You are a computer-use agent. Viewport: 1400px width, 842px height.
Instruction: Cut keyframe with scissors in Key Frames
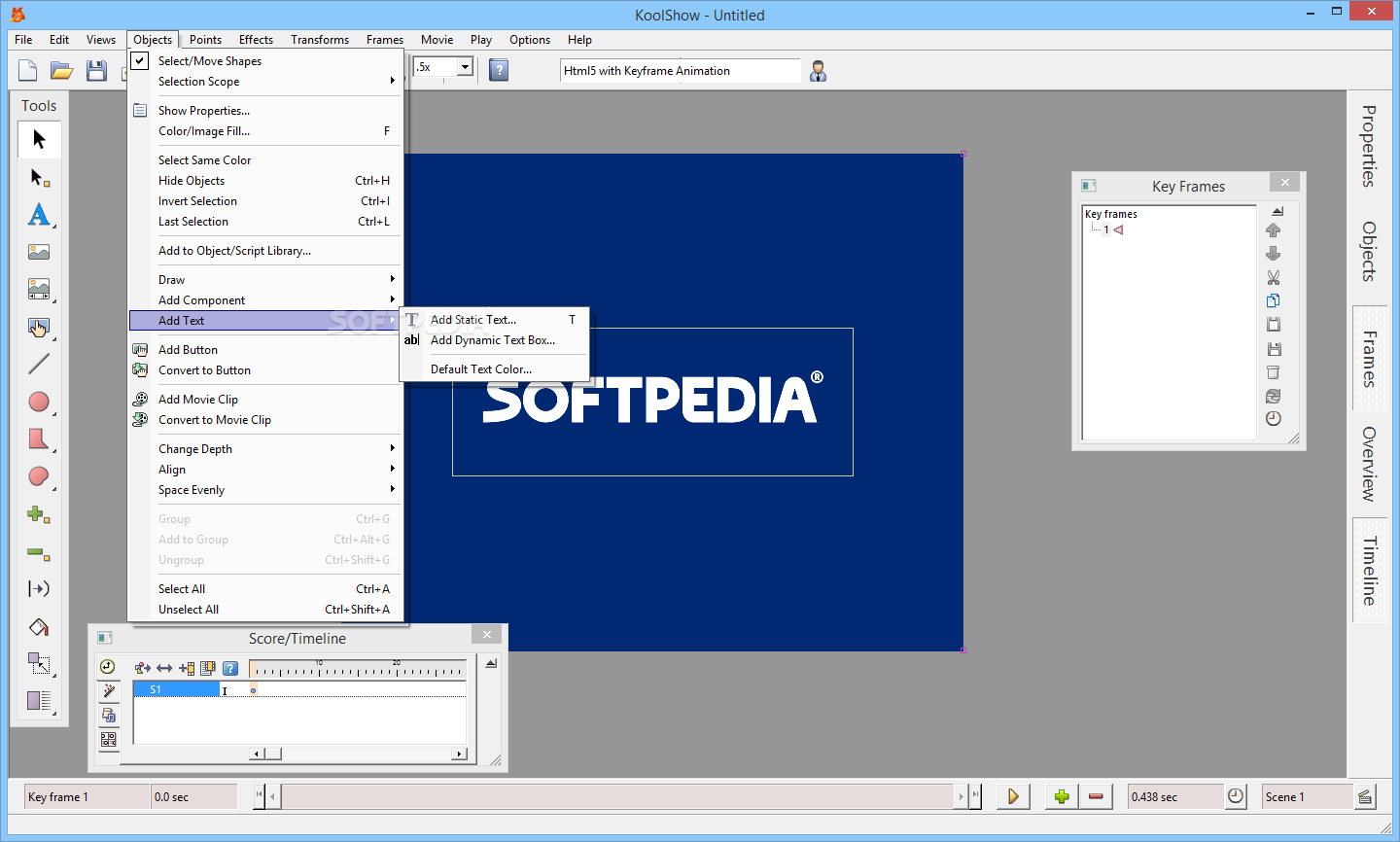(x=1274, y=278)
